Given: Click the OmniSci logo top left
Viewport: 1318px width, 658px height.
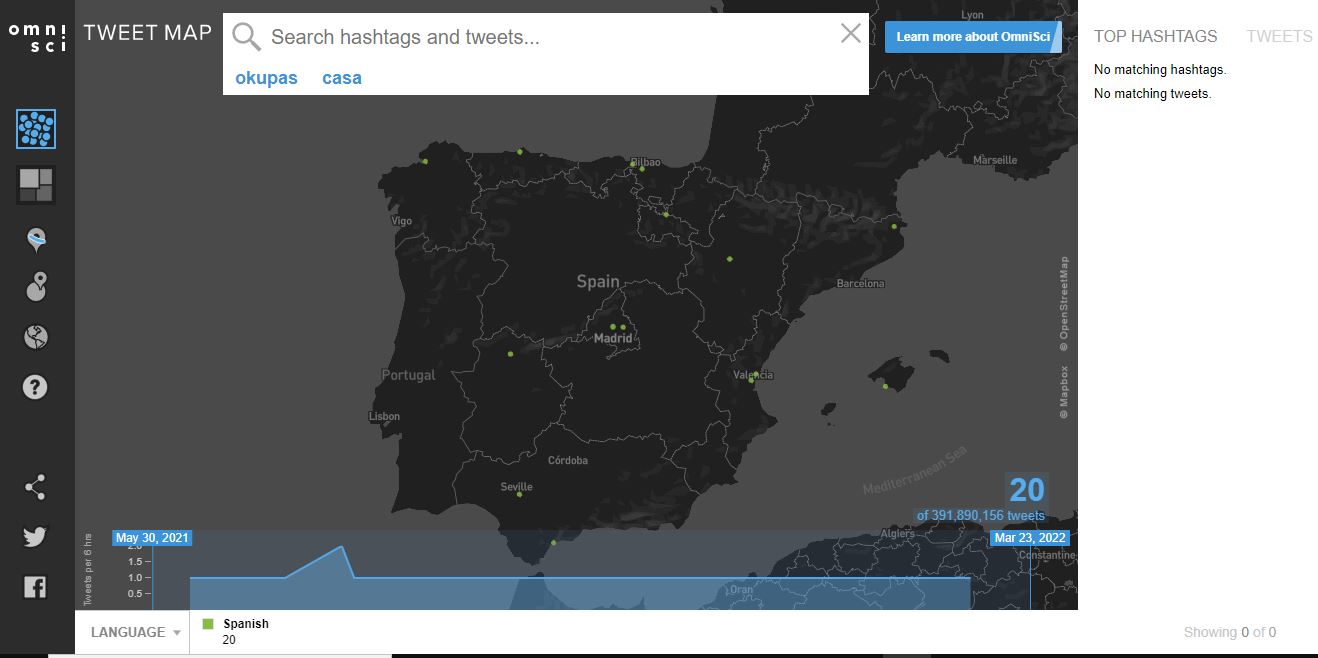Looking at the screenshot, I should [x=36, y=36].
